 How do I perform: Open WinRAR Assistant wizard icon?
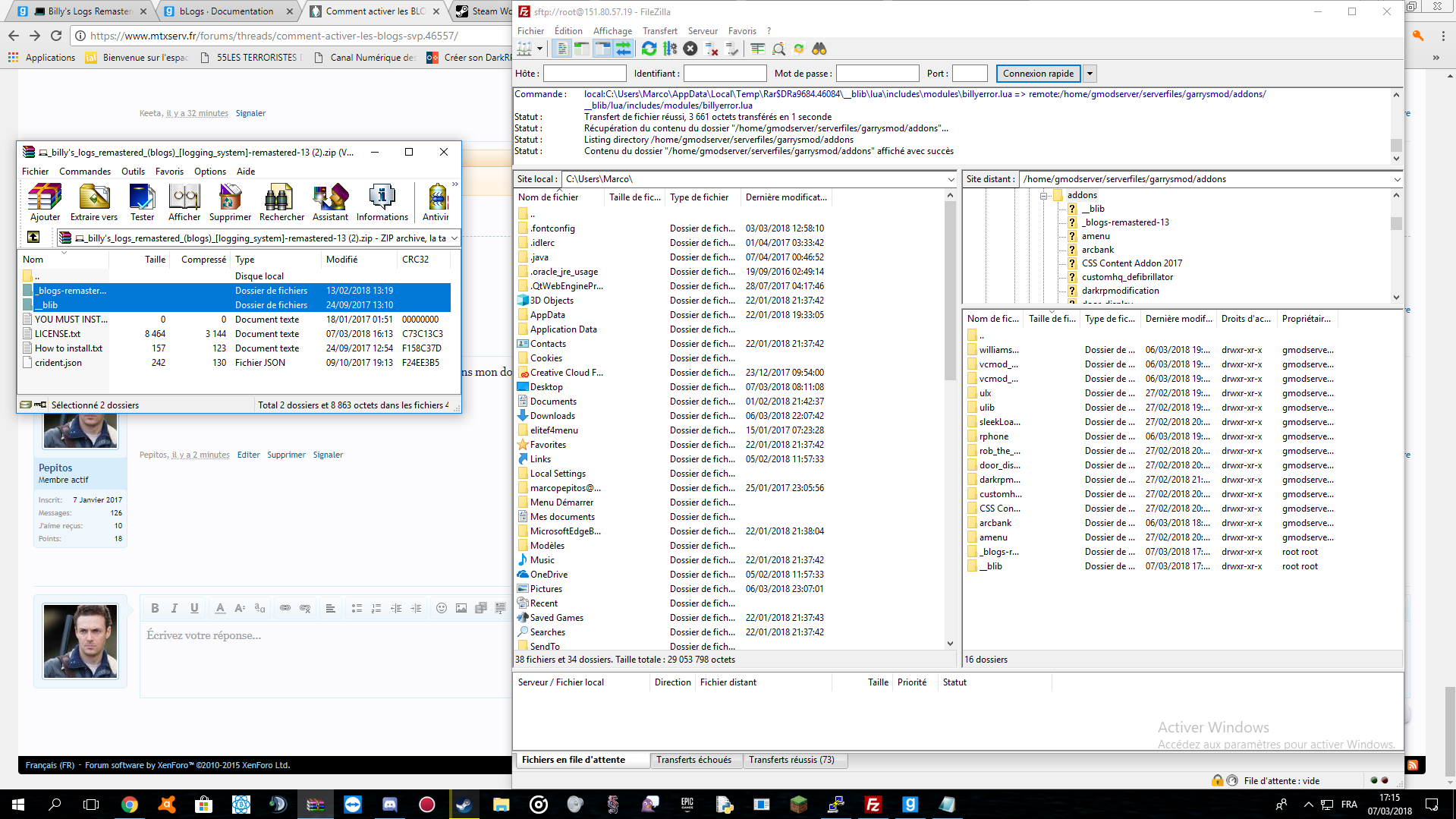[330, 202]
